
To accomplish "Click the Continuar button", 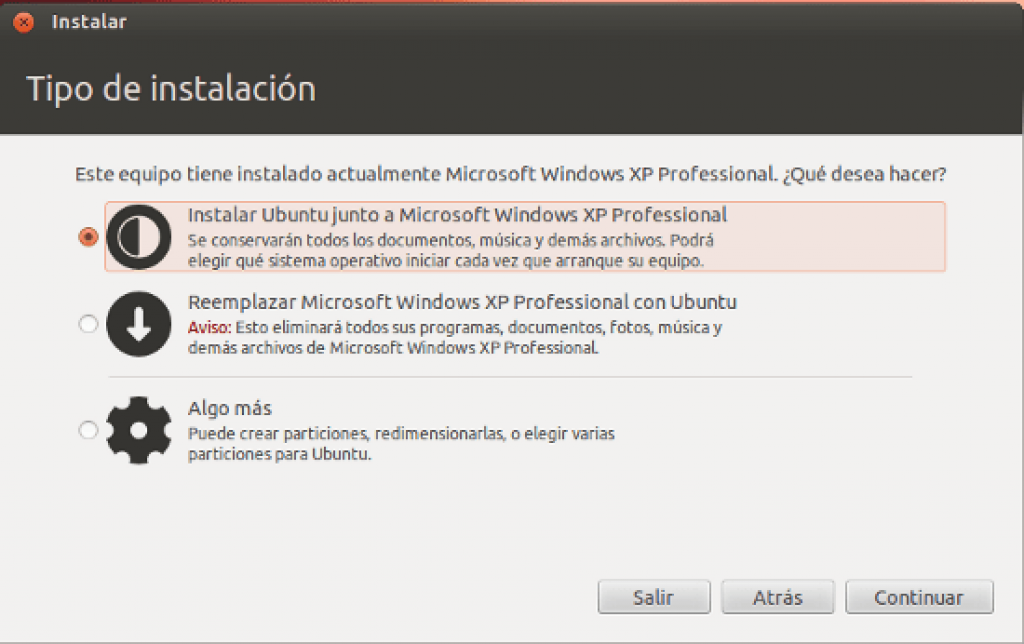I will [x=919, y=597].
